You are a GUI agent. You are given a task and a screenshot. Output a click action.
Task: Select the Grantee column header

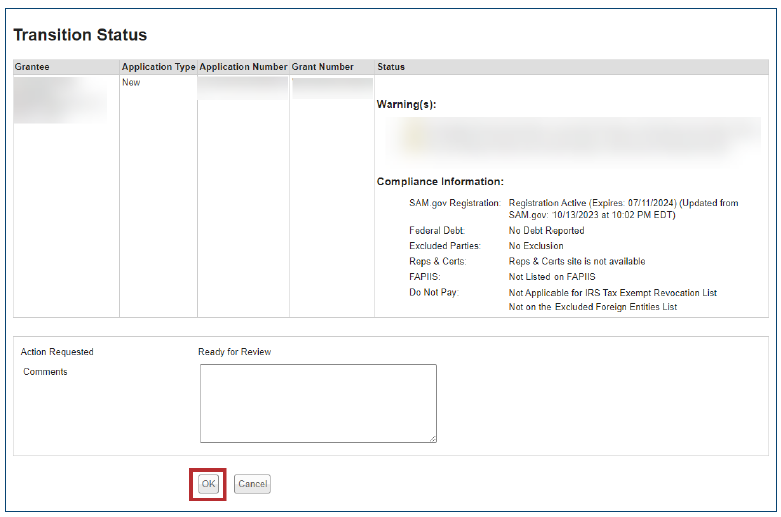tap(32, 67)
